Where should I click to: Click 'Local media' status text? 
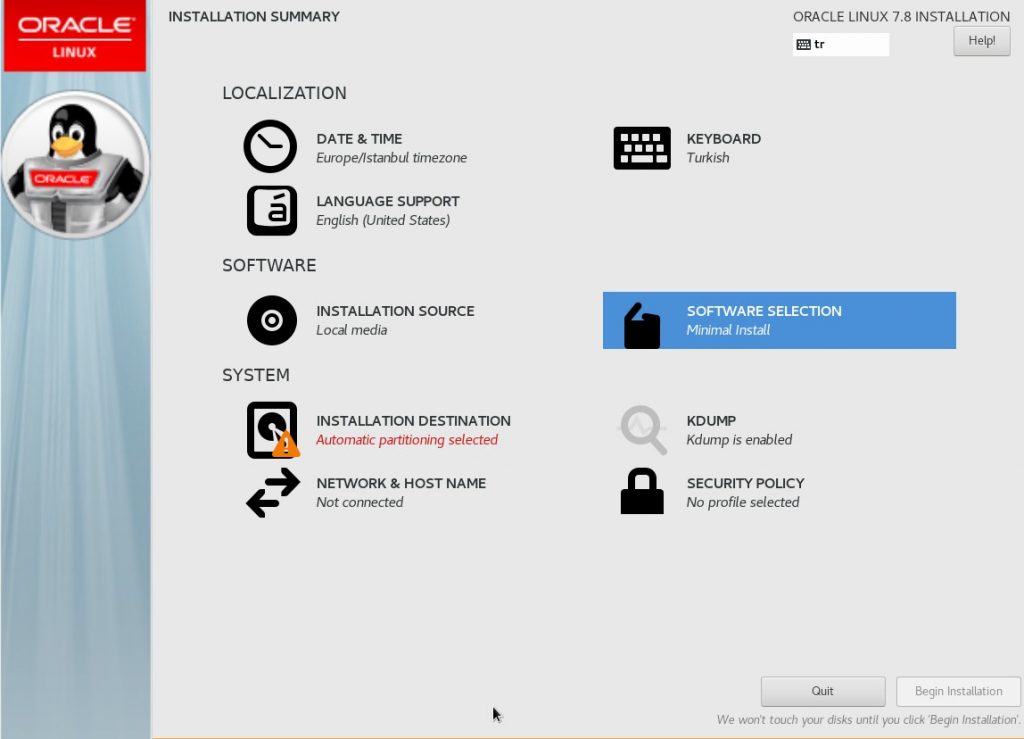[x=351, y=330]
